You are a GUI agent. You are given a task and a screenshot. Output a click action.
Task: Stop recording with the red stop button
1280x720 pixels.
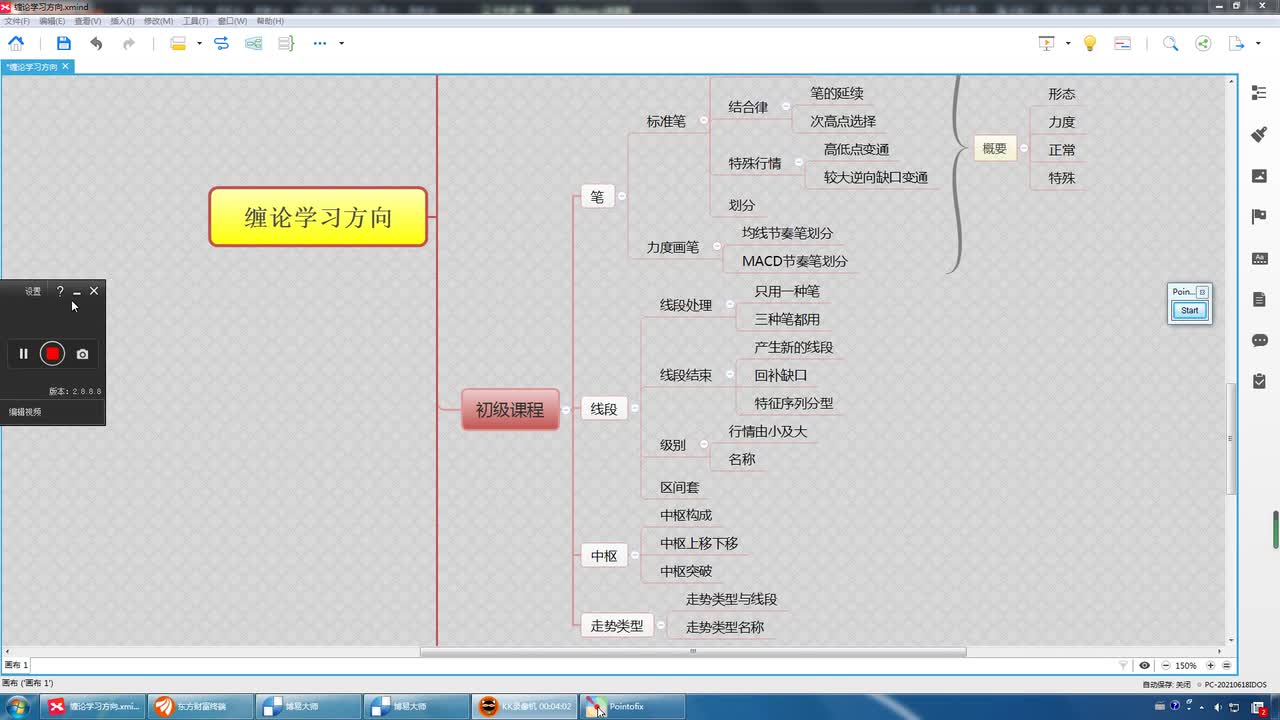[52, 353]
